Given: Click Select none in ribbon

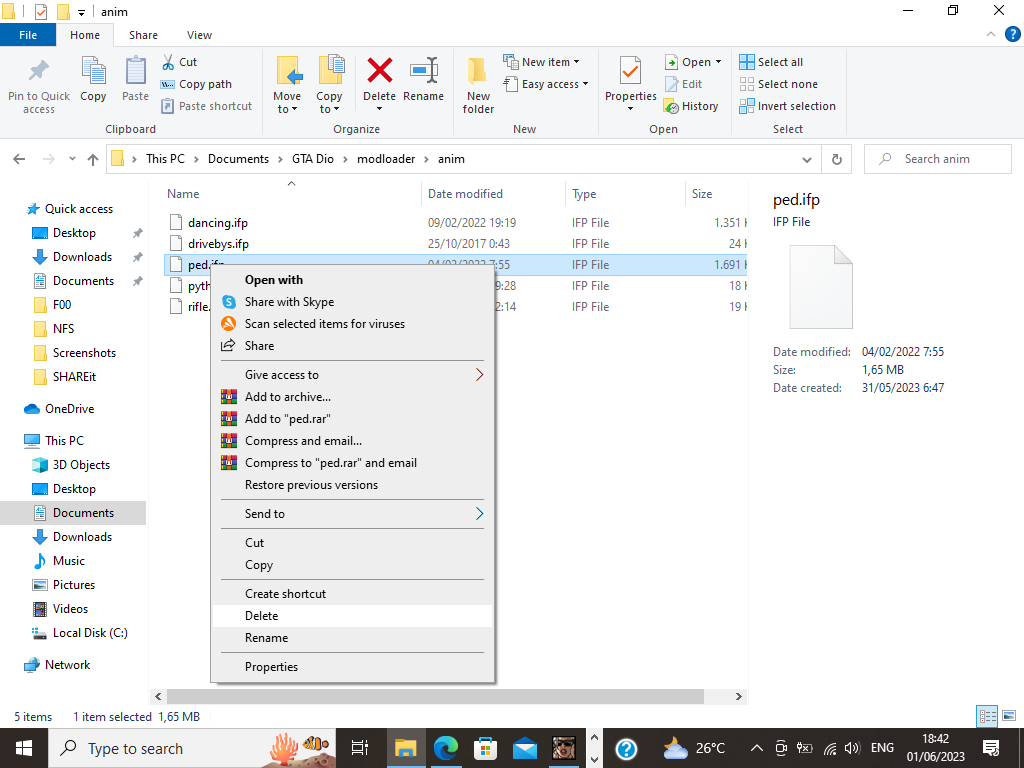Looking at the screenshot, I should click(x=778, y=84).
